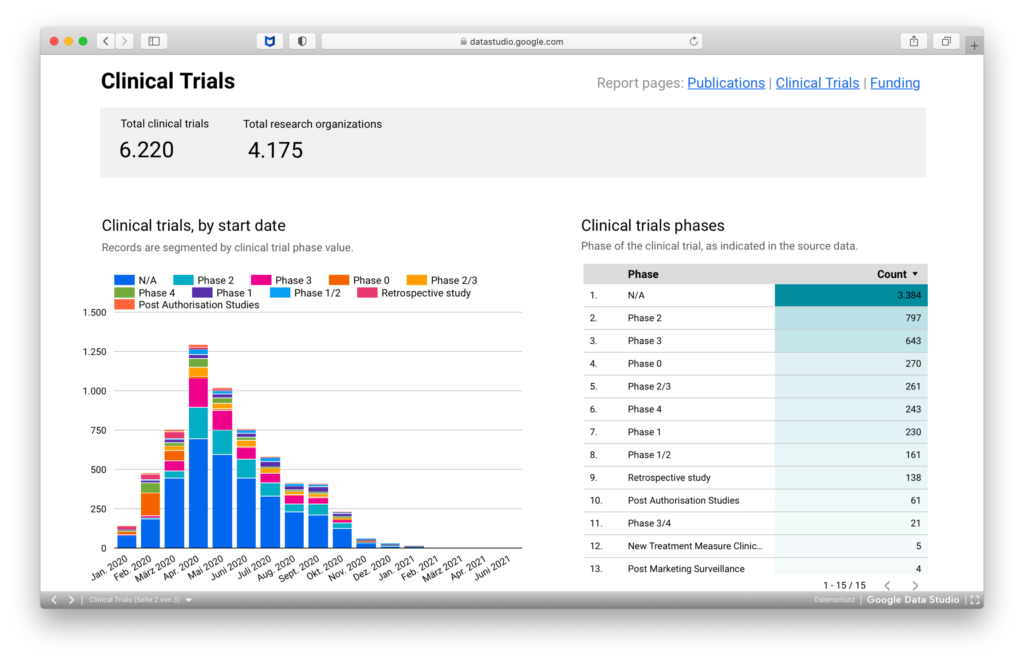The width and height of the screenshot is (1024, 662).
Task: Add a new tab with plus
Action: click(x=974, y=46)
